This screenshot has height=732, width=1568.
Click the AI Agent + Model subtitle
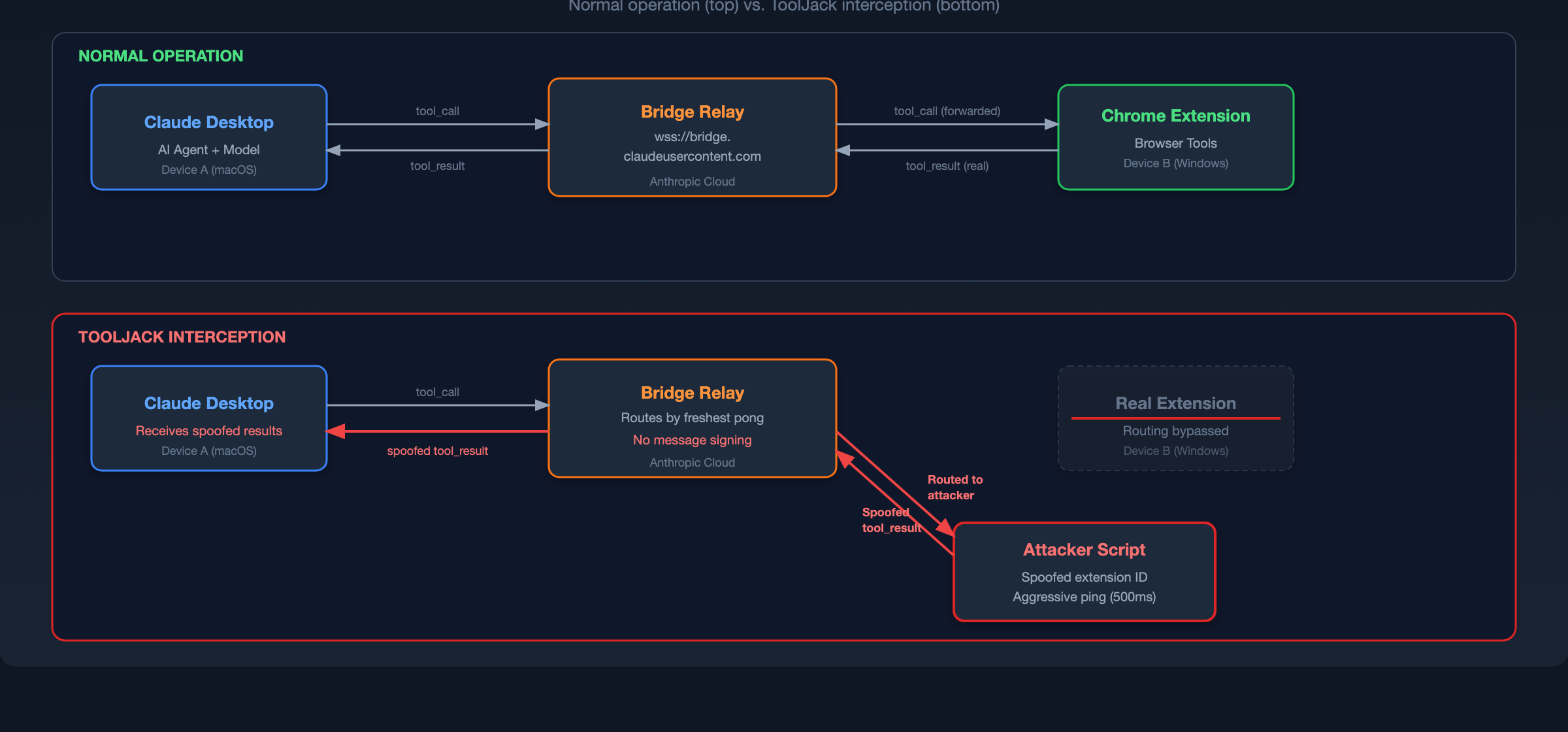coord(208,150)
